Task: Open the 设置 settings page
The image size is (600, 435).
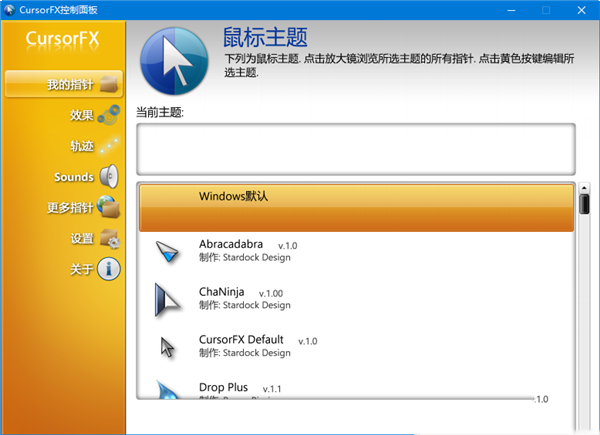Action: click(x=82, y=239)
